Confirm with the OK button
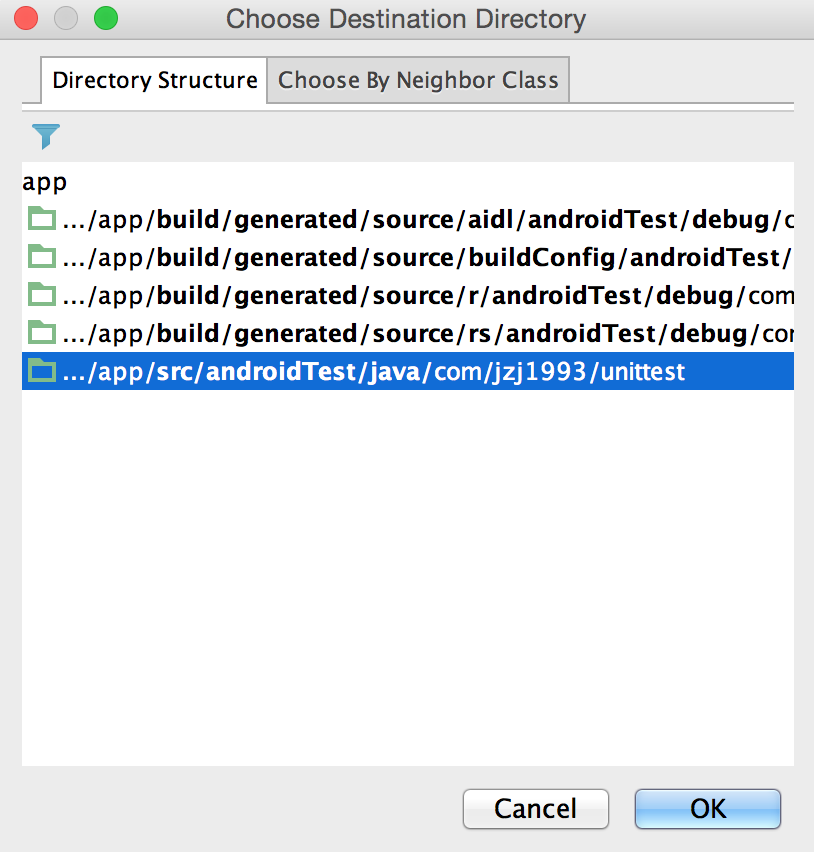Screen dimensions: 814x852 point(707,808)
